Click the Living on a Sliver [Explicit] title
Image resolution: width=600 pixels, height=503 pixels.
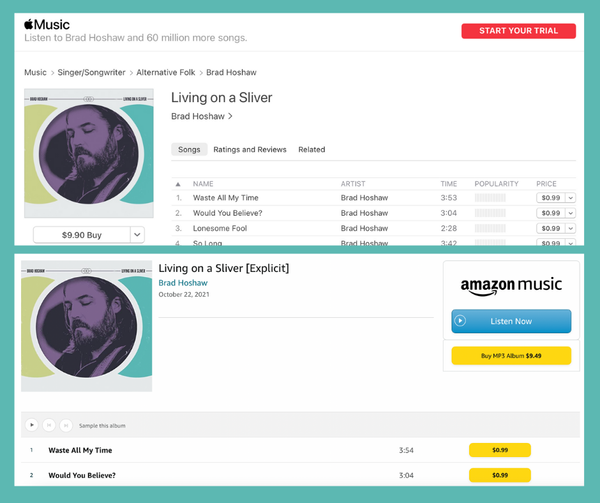click(224, 268)
